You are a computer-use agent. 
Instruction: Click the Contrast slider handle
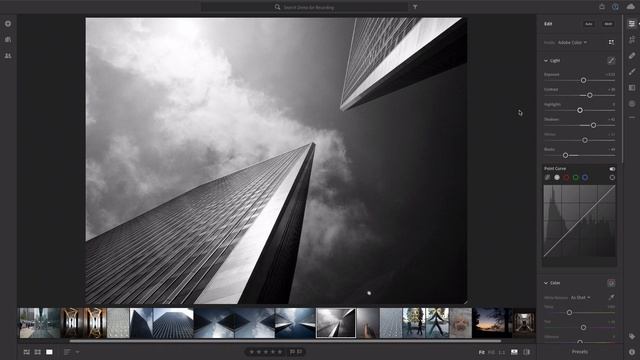coord(589,95)
